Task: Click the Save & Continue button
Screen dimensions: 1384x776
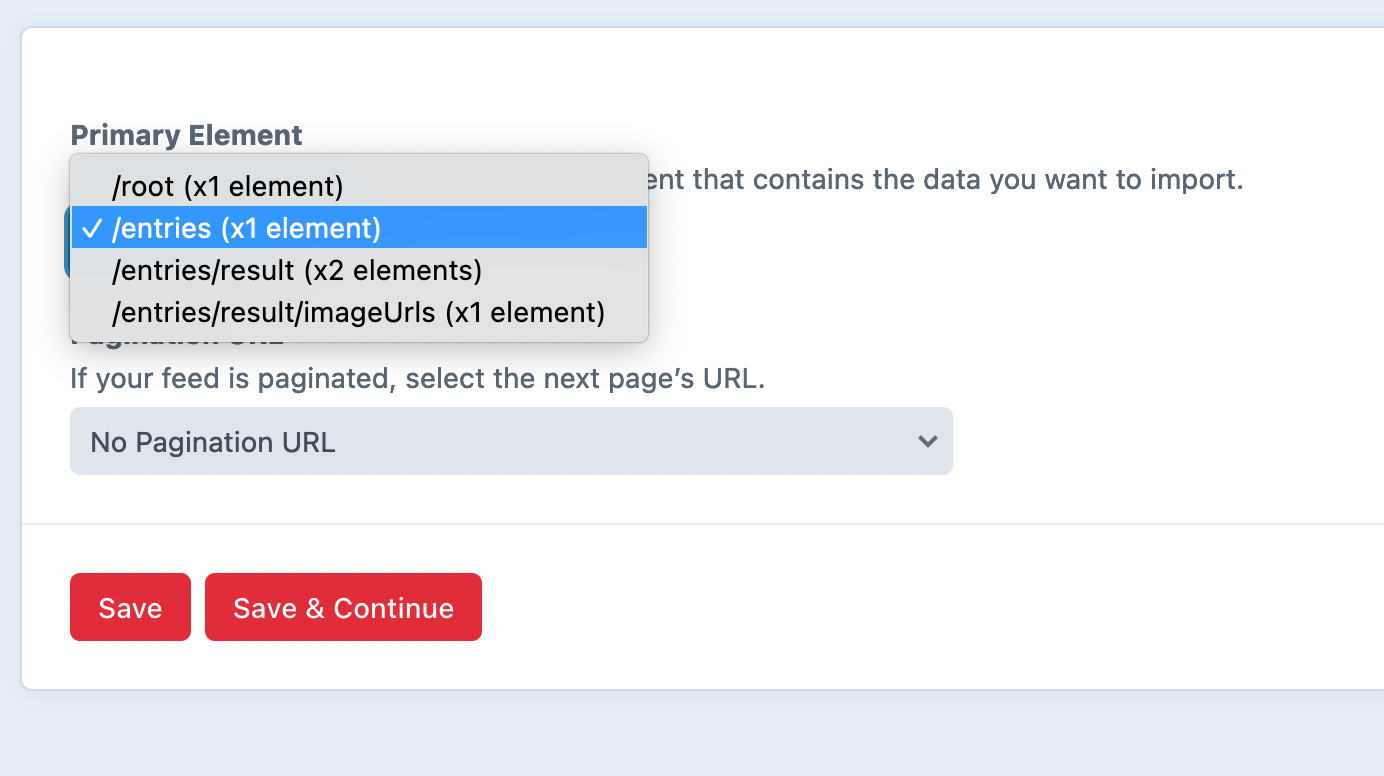Action: tap(343, 606)
